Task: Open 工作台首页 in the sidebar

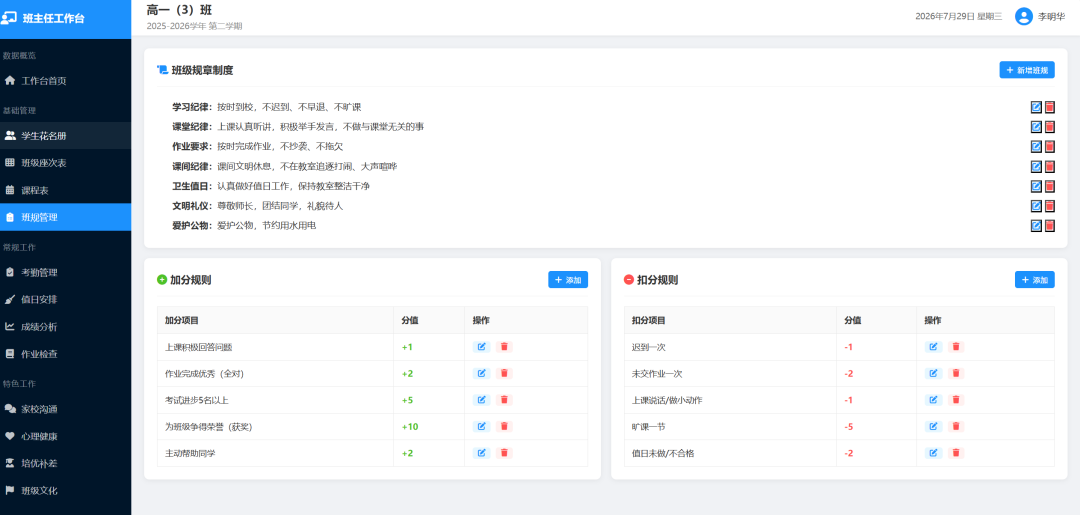Action: [65, 81]
